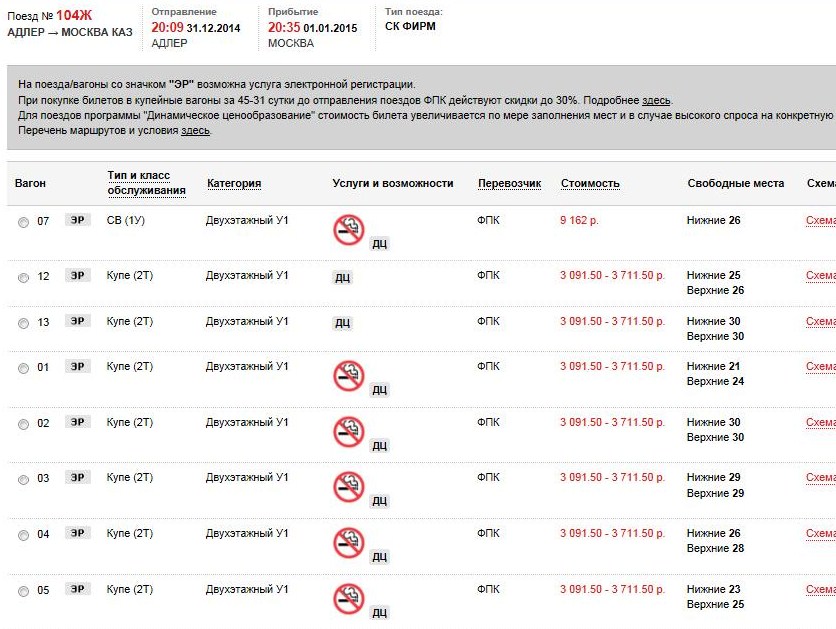836x629 pixels.
Task: Select the radio button for wagon 13
Action: point(23,323)
